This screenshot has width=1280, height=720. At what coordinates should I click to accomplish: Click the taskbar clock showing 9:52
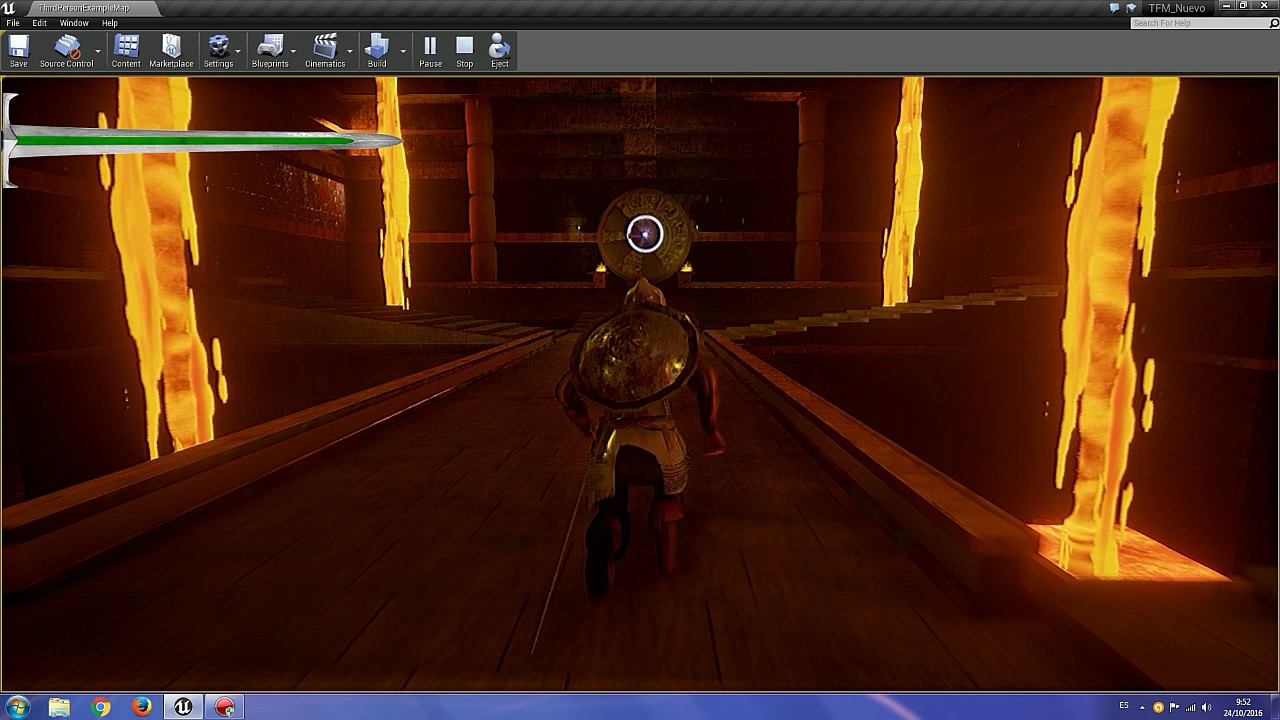(1242, 707)
